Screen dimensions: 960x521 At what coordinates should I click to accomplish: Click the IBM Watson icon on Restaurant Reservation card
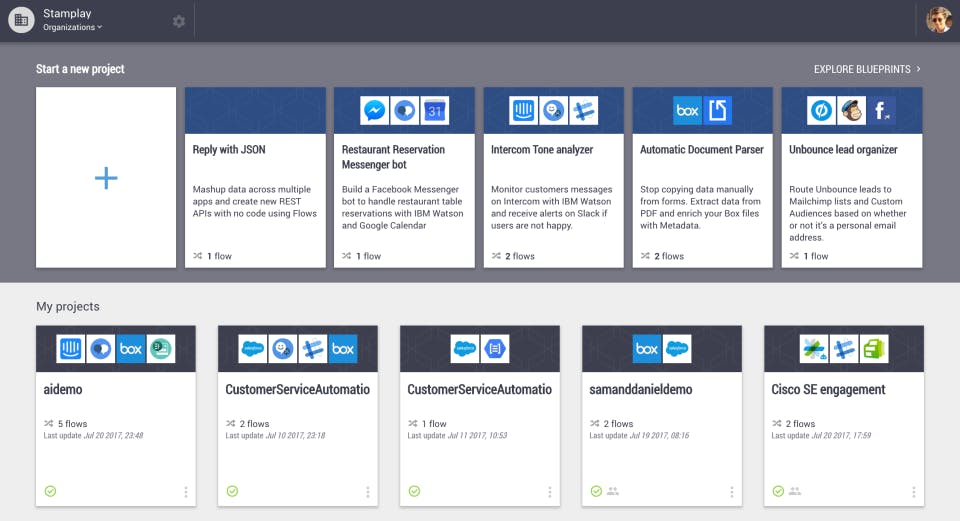[x=405, y=111]
